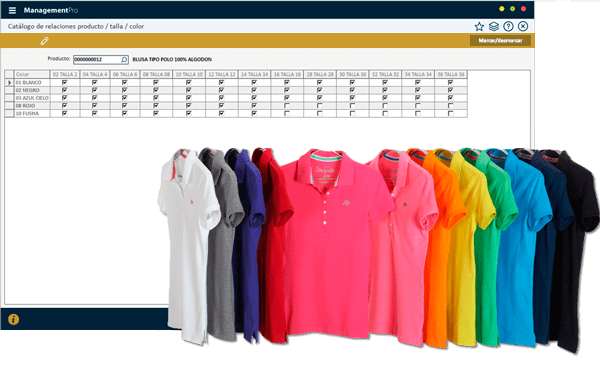Uncheck 02 NEGRO in 30 TALLA 30 column
Screen dimensions: 600x366
click(352, 90)
